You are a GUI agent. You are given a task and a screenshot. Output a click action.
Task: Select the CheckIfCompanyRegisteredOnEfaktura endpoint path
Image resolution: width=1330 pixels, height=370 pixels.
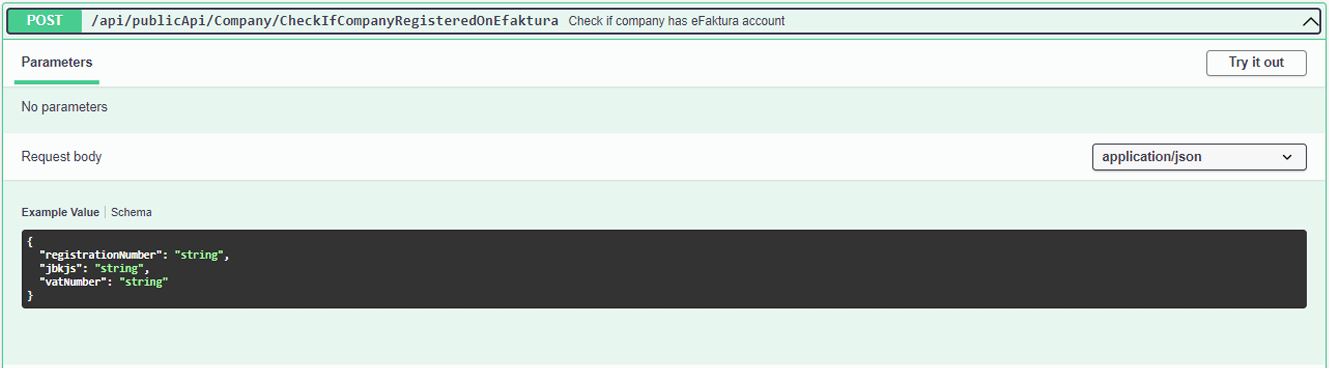[324, 20]
